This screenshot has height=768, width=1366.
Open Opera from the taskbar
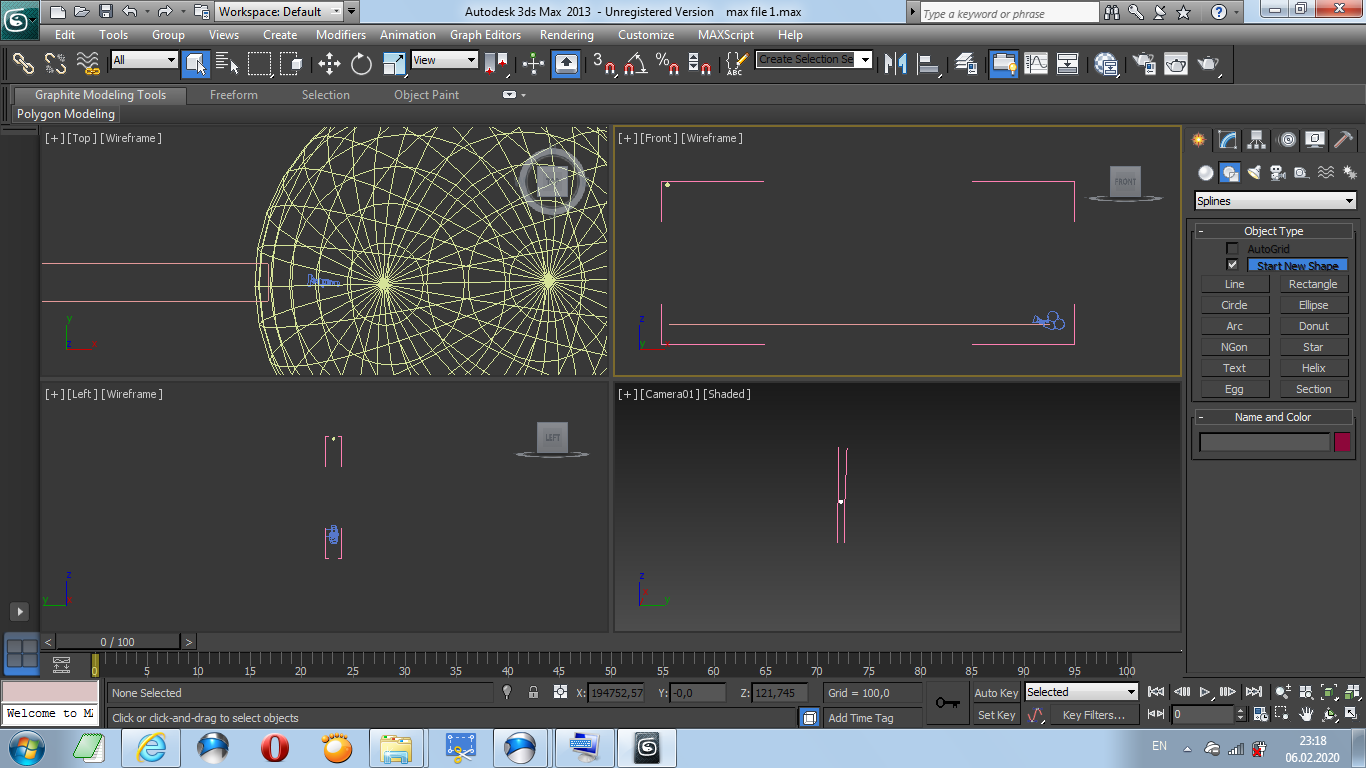point(275,747)
